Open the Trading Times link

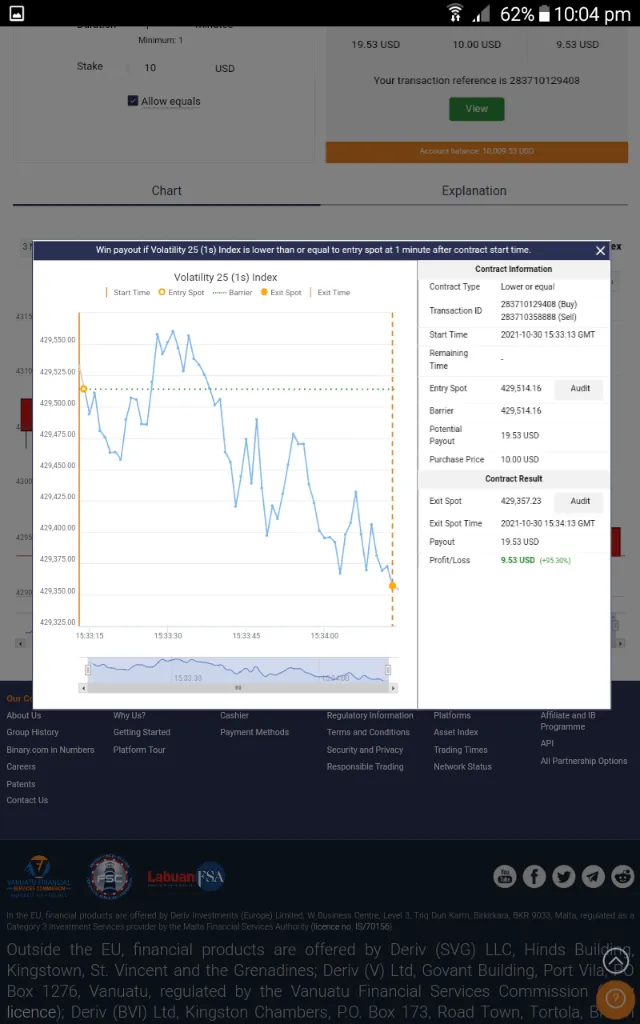click(x=460, y=750)
